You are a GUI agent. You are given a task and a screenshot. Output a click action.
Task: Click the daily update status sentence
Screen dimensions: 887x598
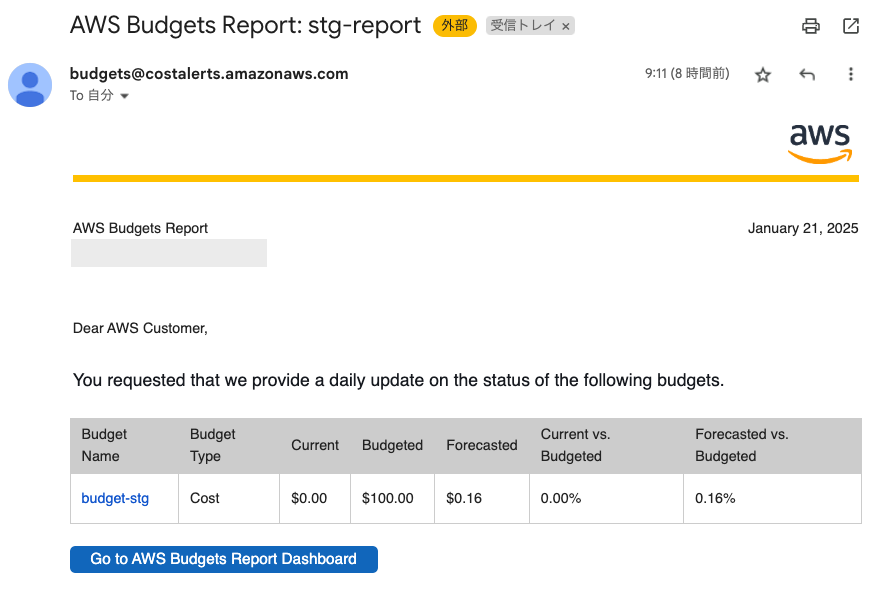(x=398, y=380)
